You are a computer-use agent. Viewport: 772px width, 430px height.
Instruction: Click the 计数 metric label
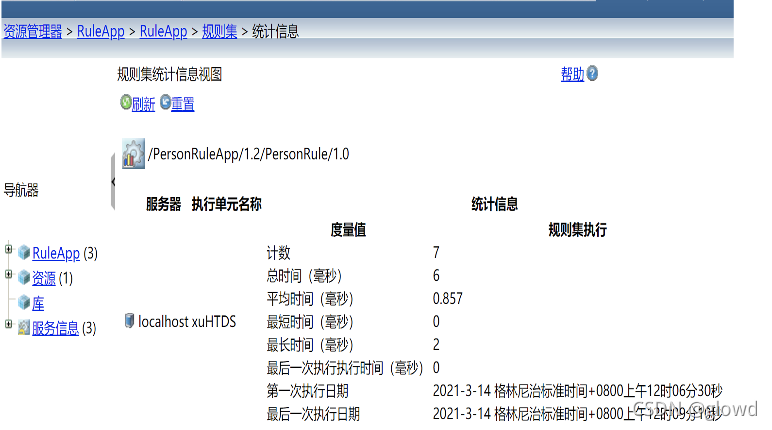279,253
